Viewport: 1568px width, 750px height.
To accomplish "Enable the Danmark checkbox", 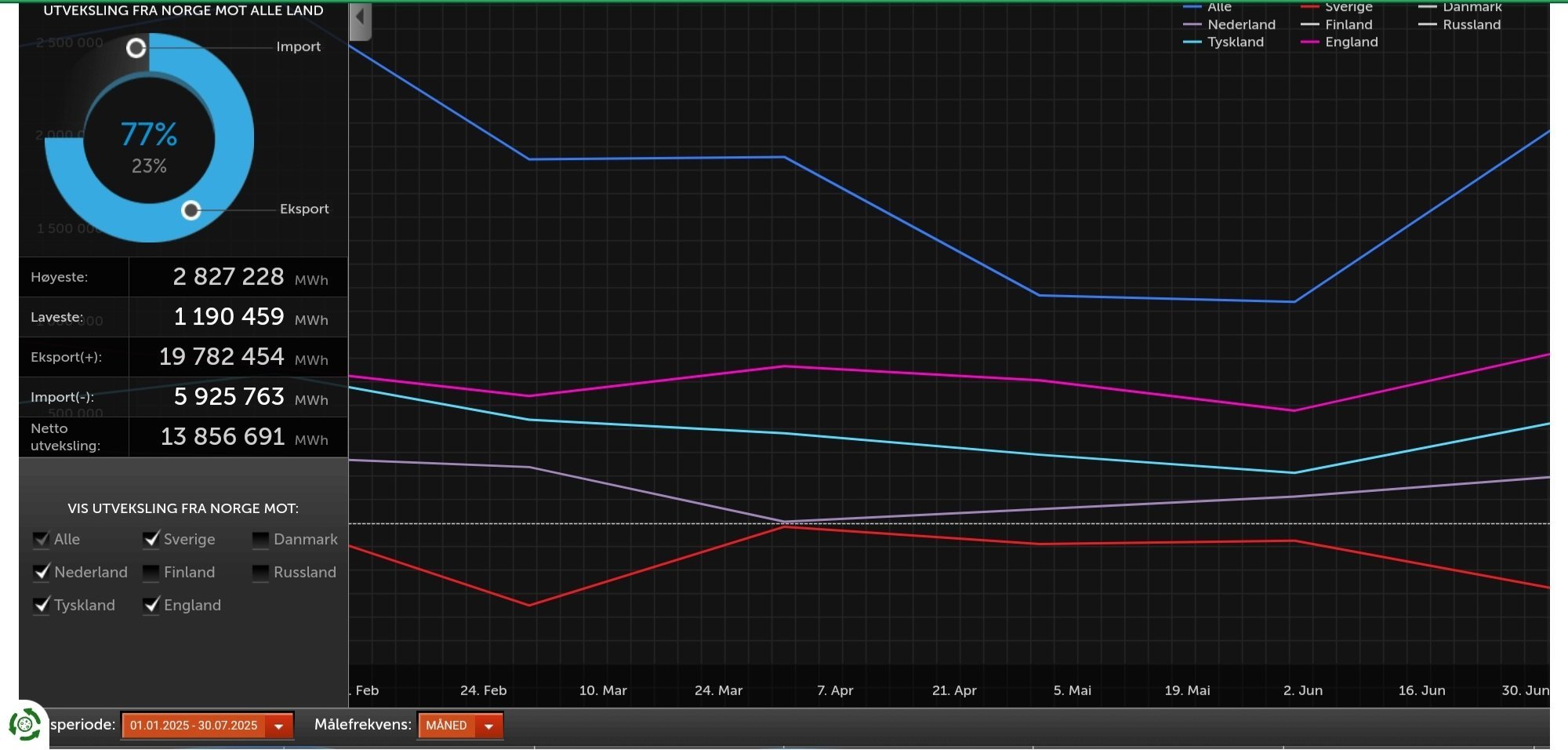I will tap(260, 540).
